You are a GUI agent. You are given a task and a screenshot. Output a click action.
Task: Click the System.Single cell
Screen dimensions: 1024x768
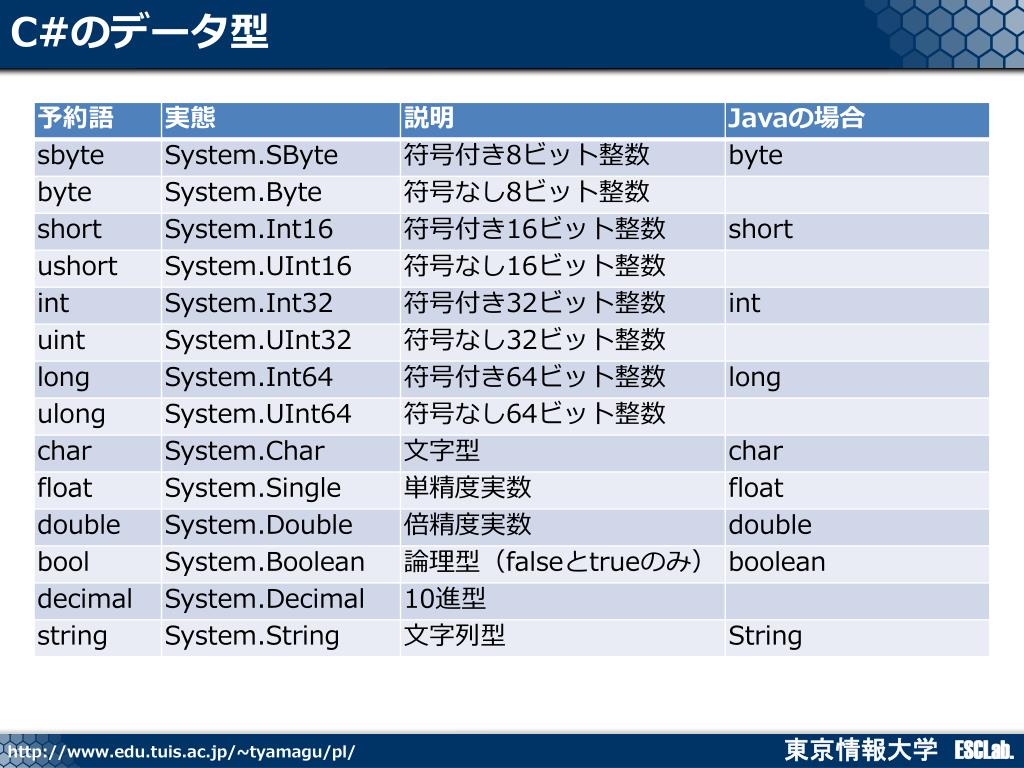280,490
